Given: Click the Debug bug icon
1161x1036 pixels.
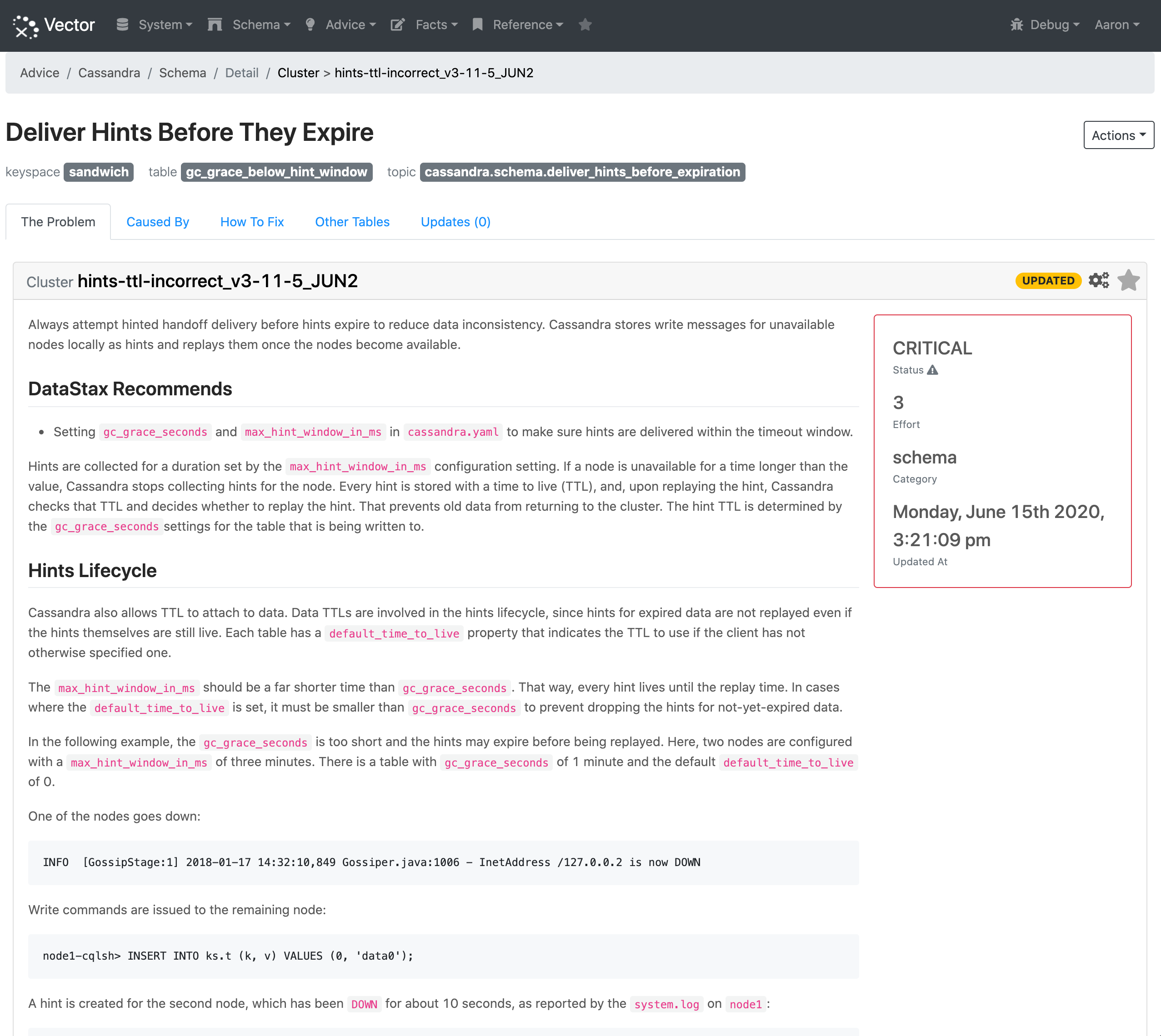Looking at the screenshot, I should tap(1016, 25).
